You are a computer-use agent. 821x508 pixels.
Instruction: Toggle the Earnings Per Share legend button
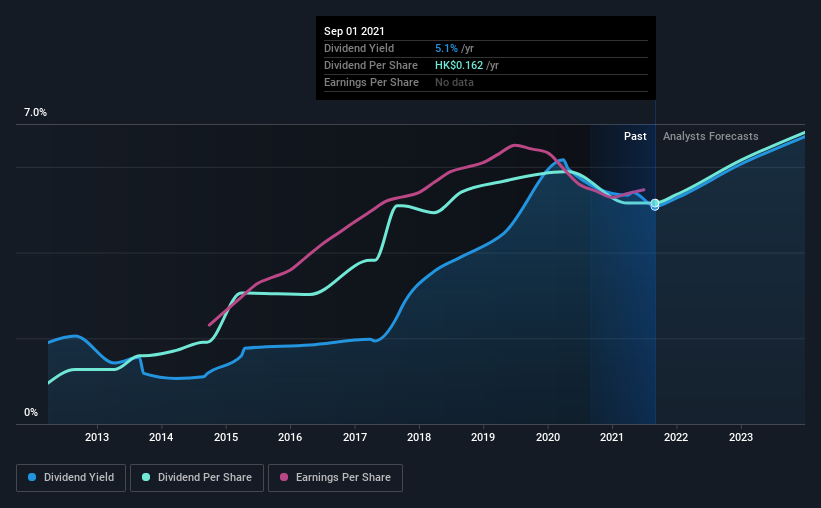335,478
